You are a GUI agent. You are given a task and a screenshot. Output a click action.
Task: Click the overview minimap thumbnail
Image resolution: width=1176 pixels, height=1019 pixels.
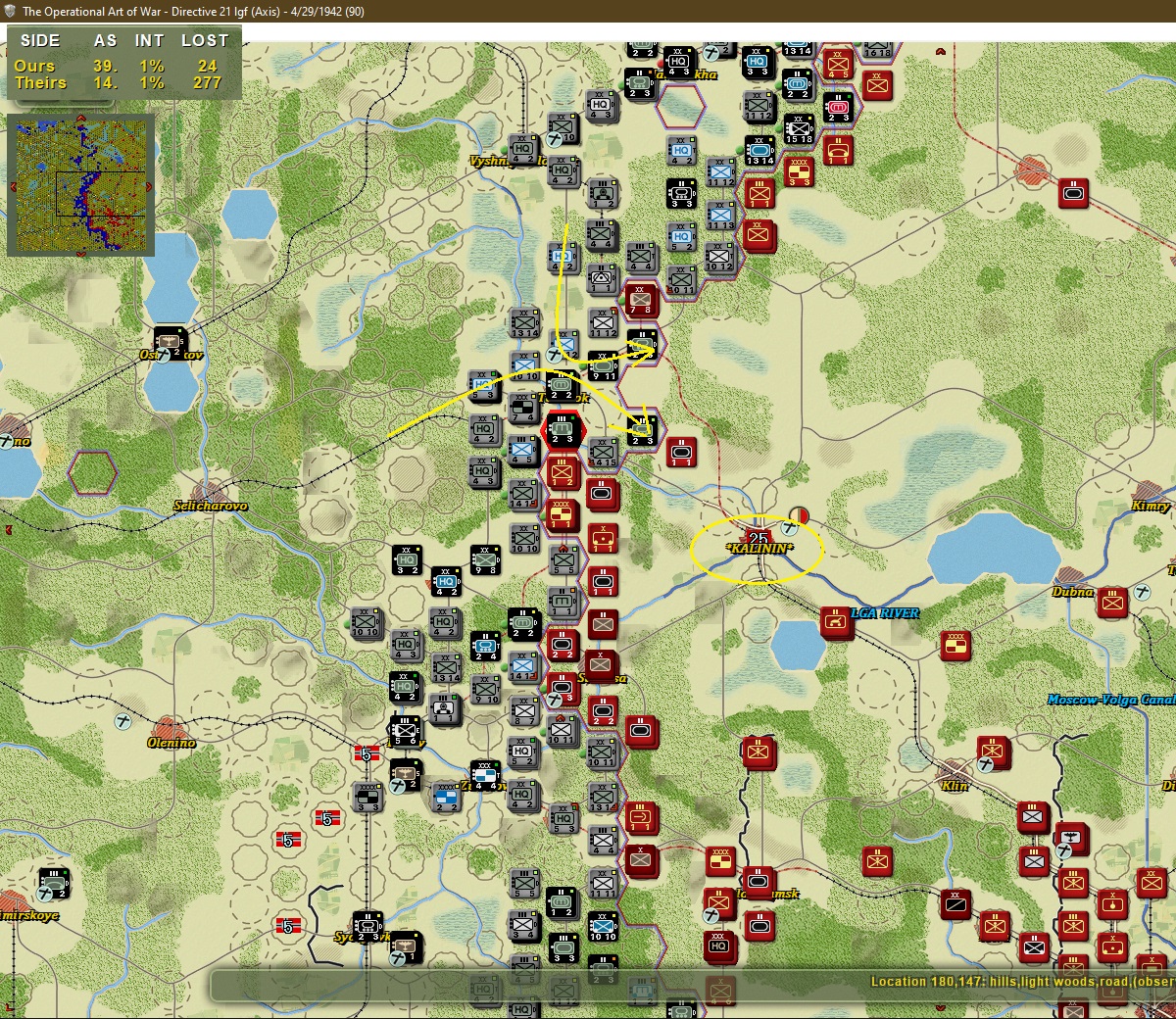click(80, 184)
